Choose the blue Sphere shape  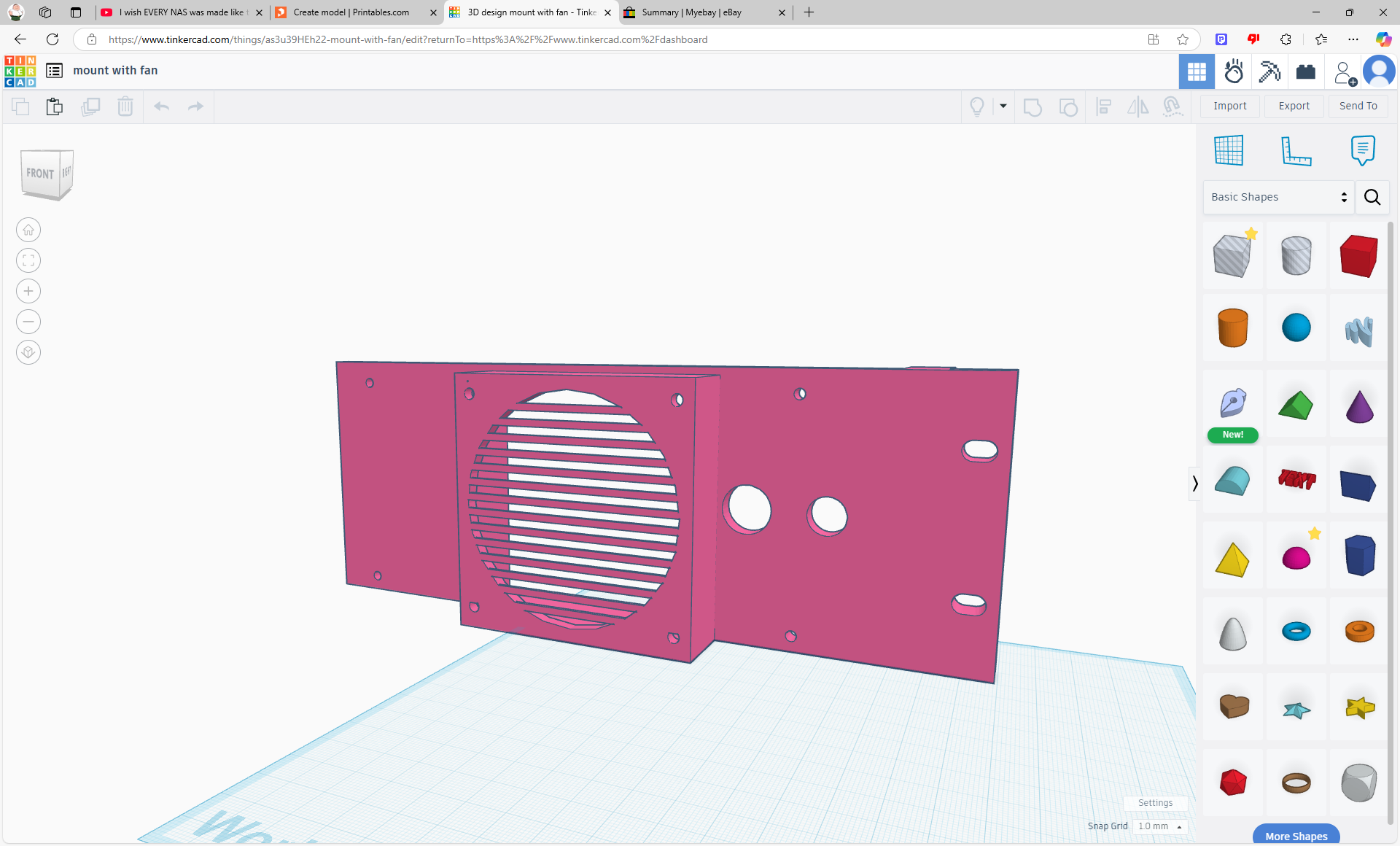1296,328
